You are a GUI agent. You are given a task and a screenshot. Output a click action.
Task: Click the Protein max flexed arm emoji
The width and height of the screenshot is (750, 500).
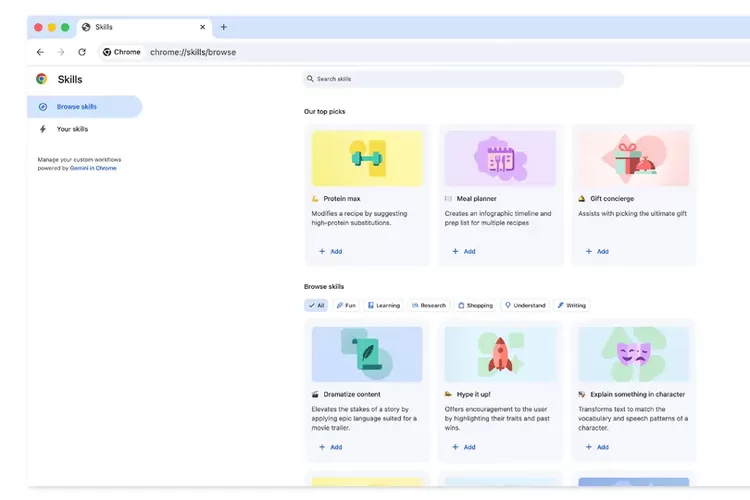tap(315, 199)
